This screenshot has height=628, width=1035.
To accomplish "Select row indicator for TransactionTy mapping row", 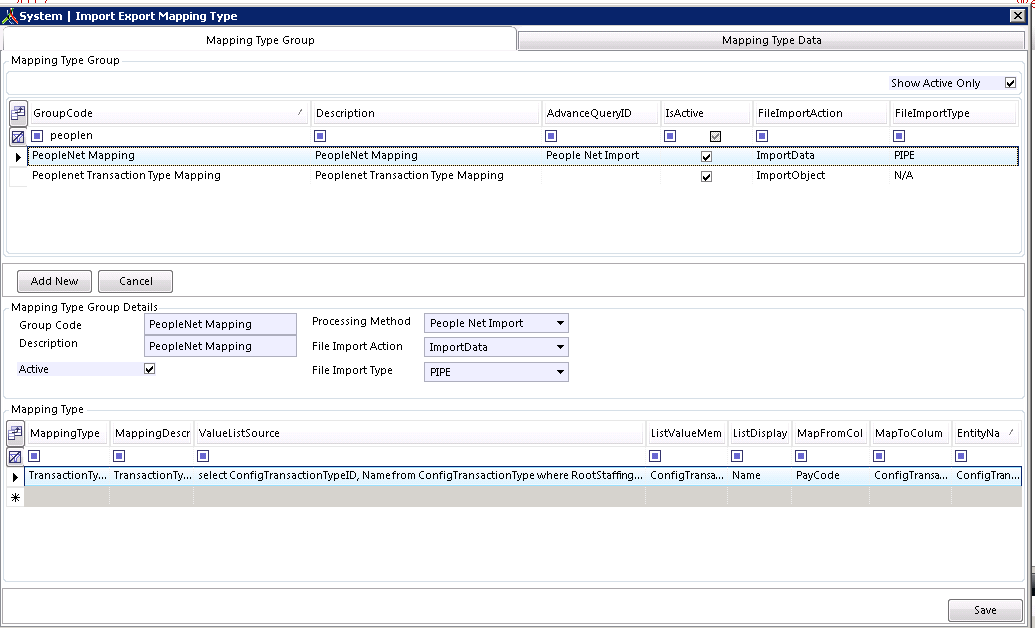I will click(15, 476).
